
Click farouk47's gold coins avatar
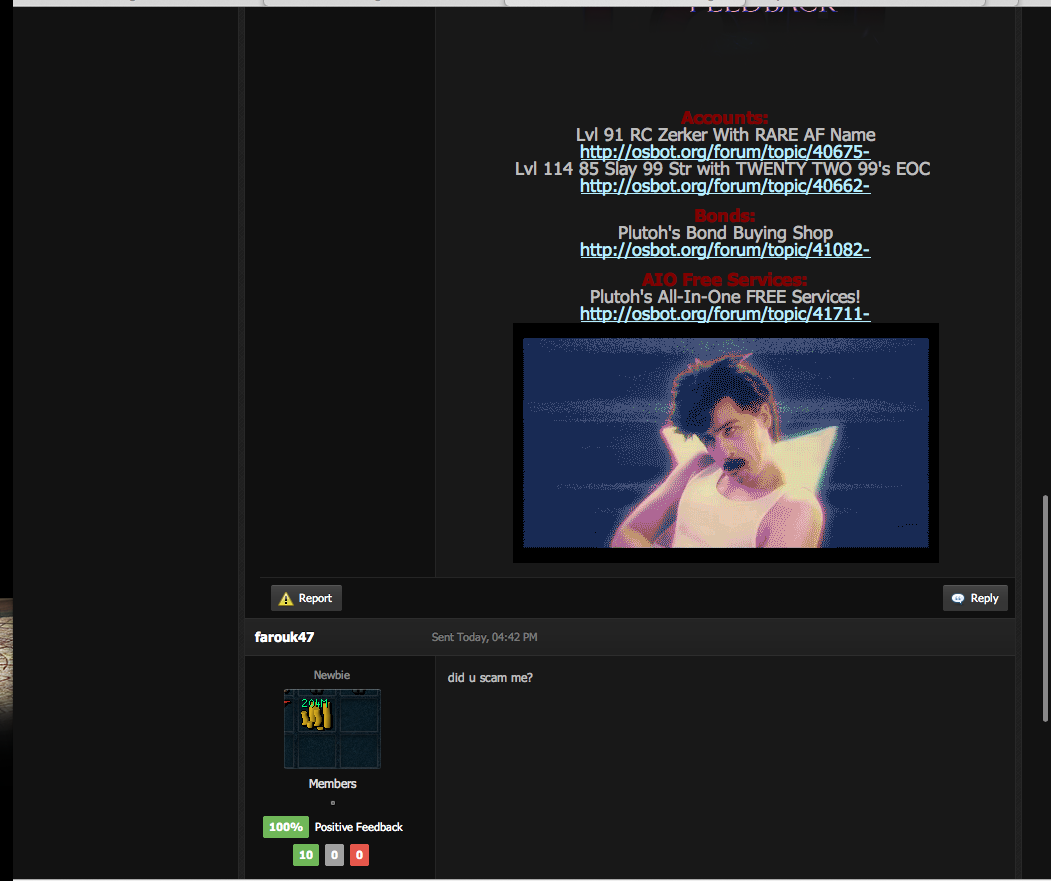pos(332,729)
